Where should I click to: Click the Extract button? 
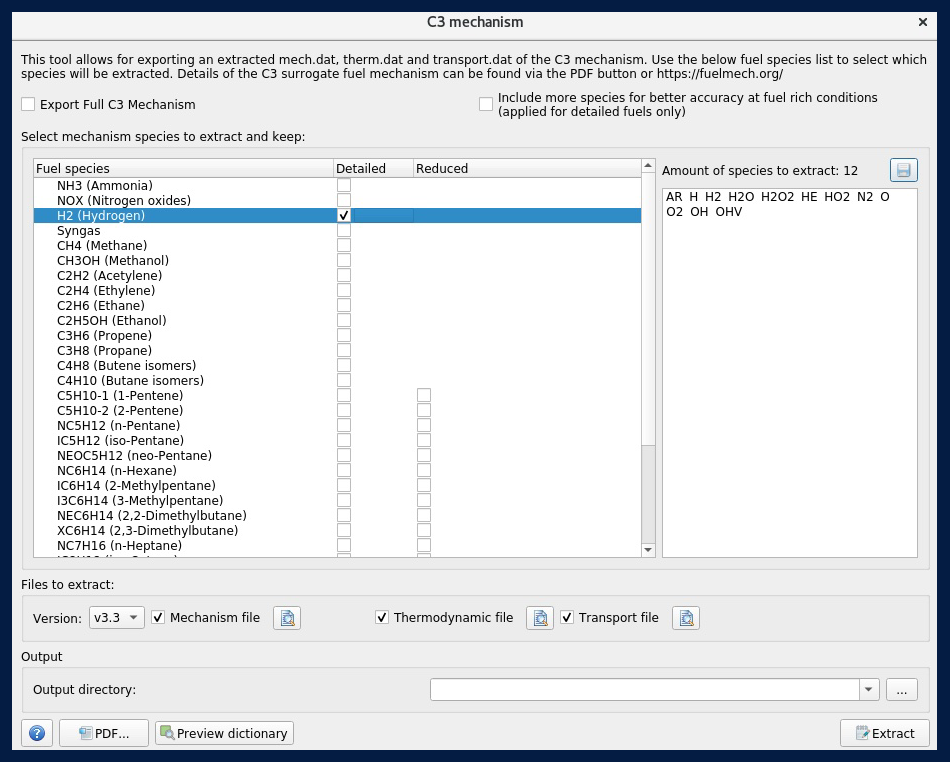click(885, 734)
